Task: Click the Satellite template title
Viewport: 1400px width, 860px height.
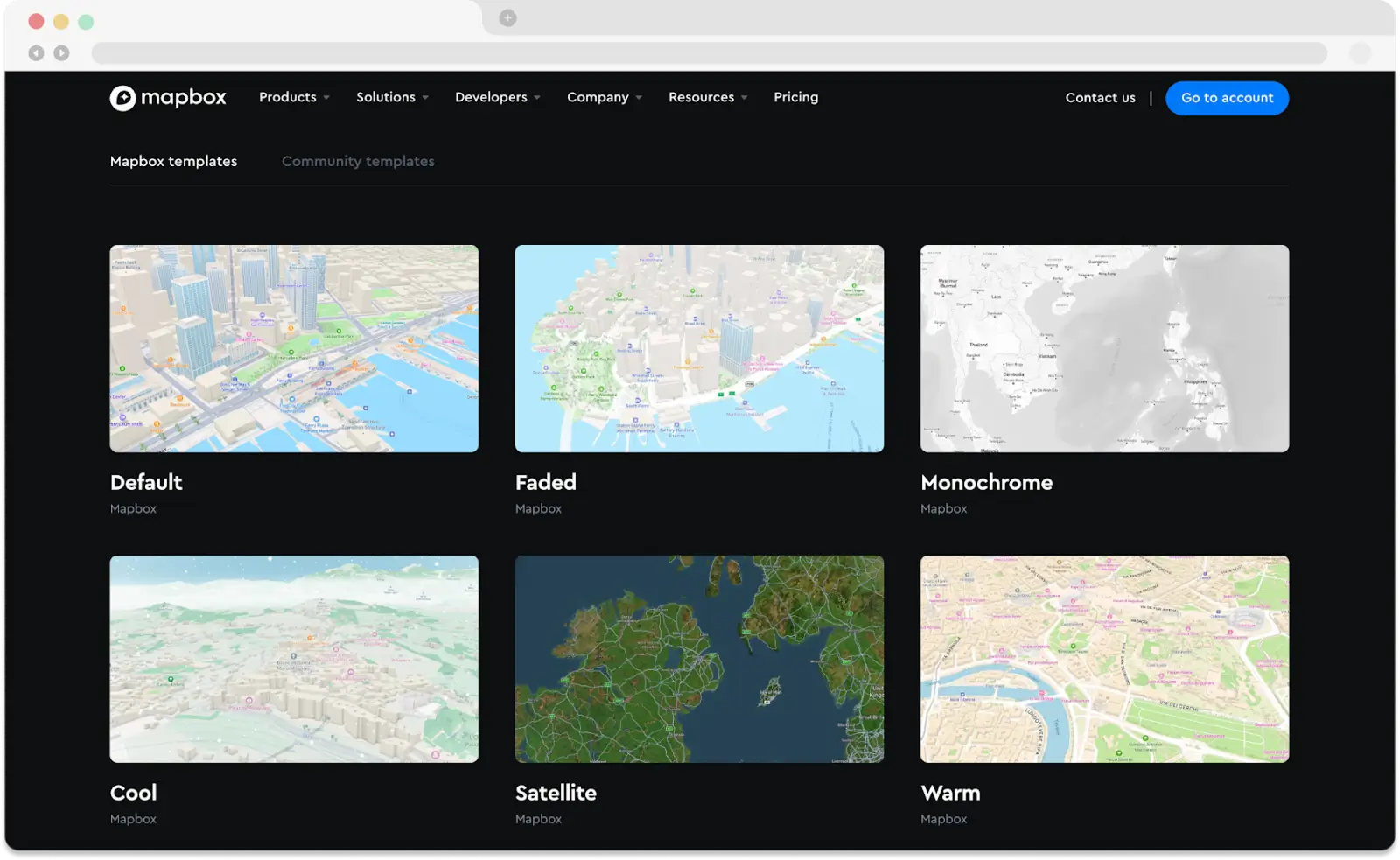Action: 556,793
